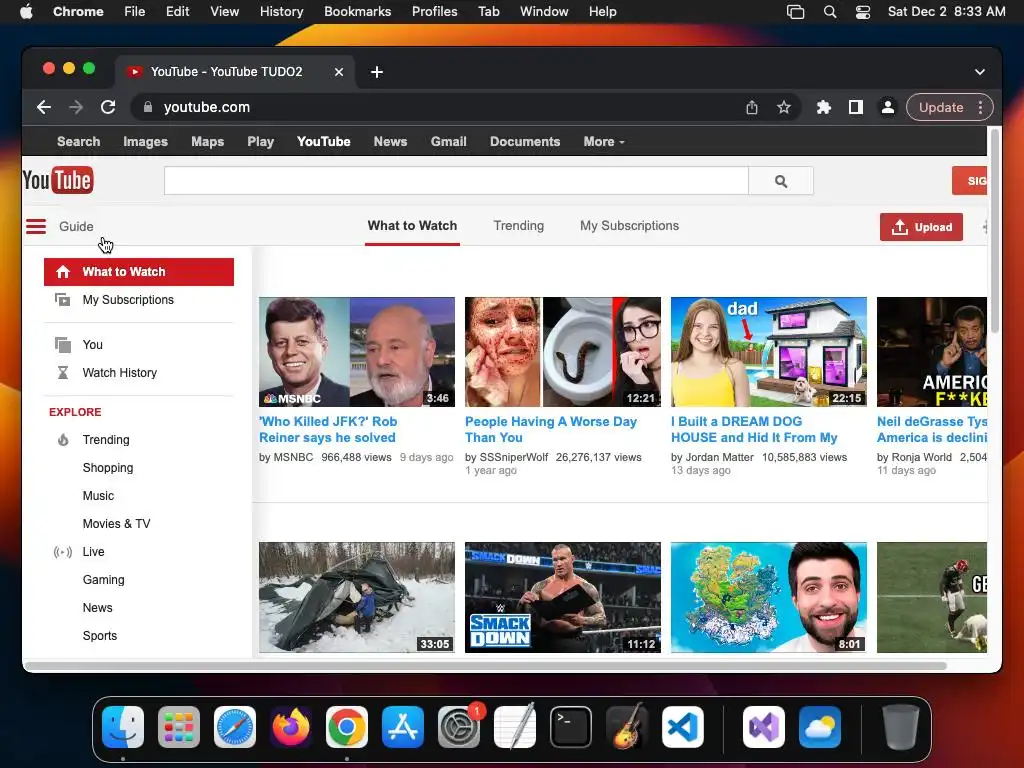The image size is (1024, 768).
Task: Close the YouTube TUDO2 tab
Action: pos(339,72)
